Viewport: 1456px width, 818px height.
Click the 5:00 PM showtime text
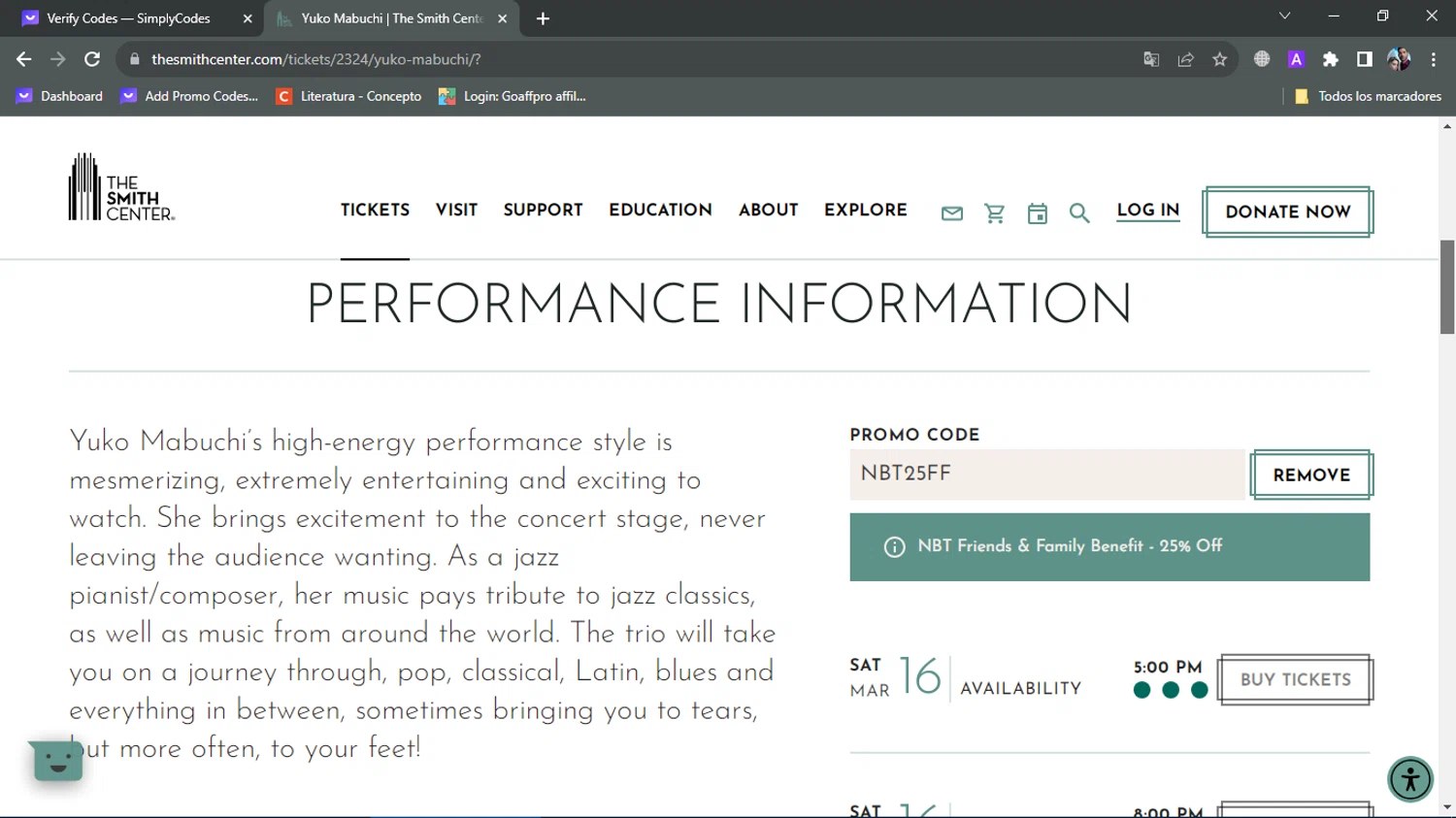(x=1168, y=668)
